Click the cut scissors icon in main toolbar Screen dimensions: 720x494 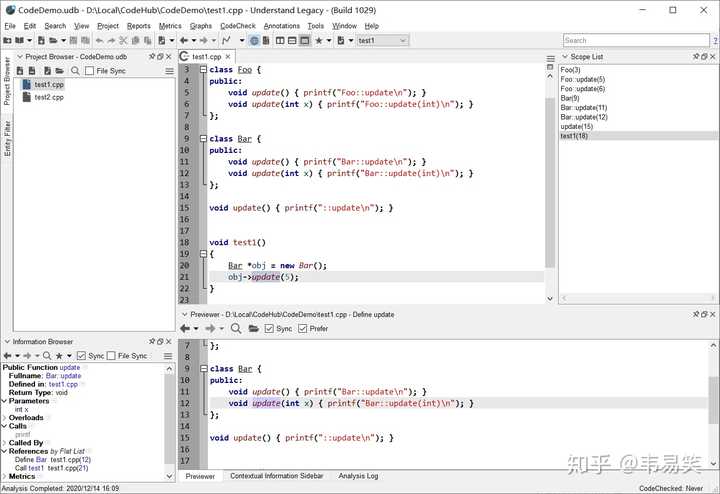123,40
